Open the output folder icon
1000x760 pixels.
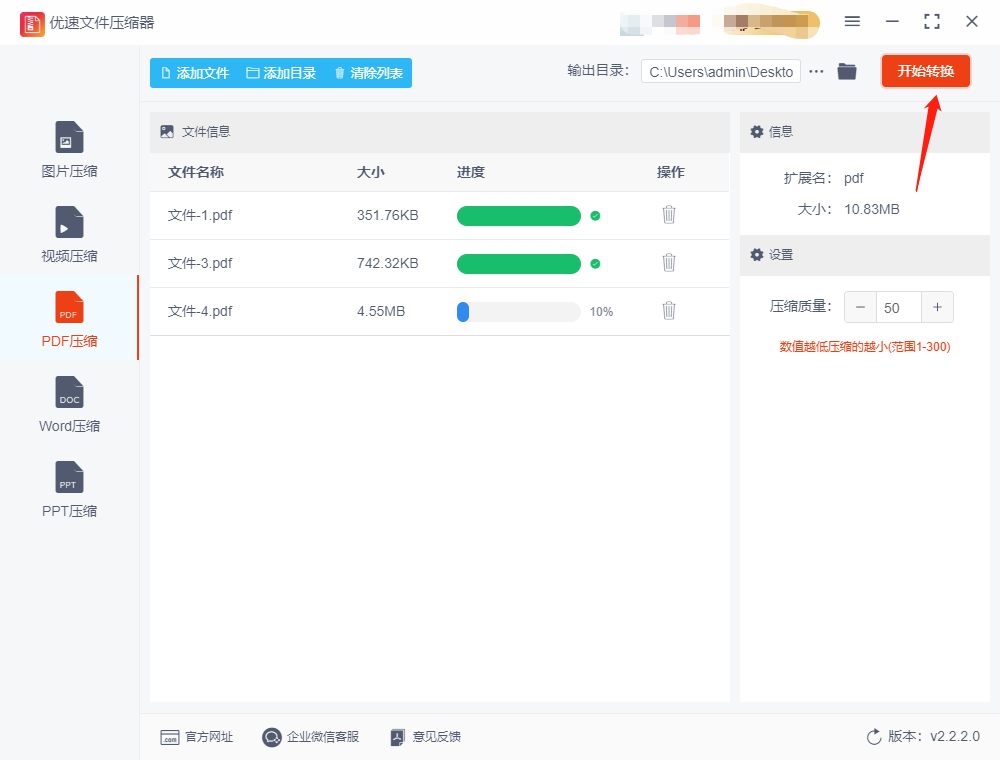tap(847, 71)
